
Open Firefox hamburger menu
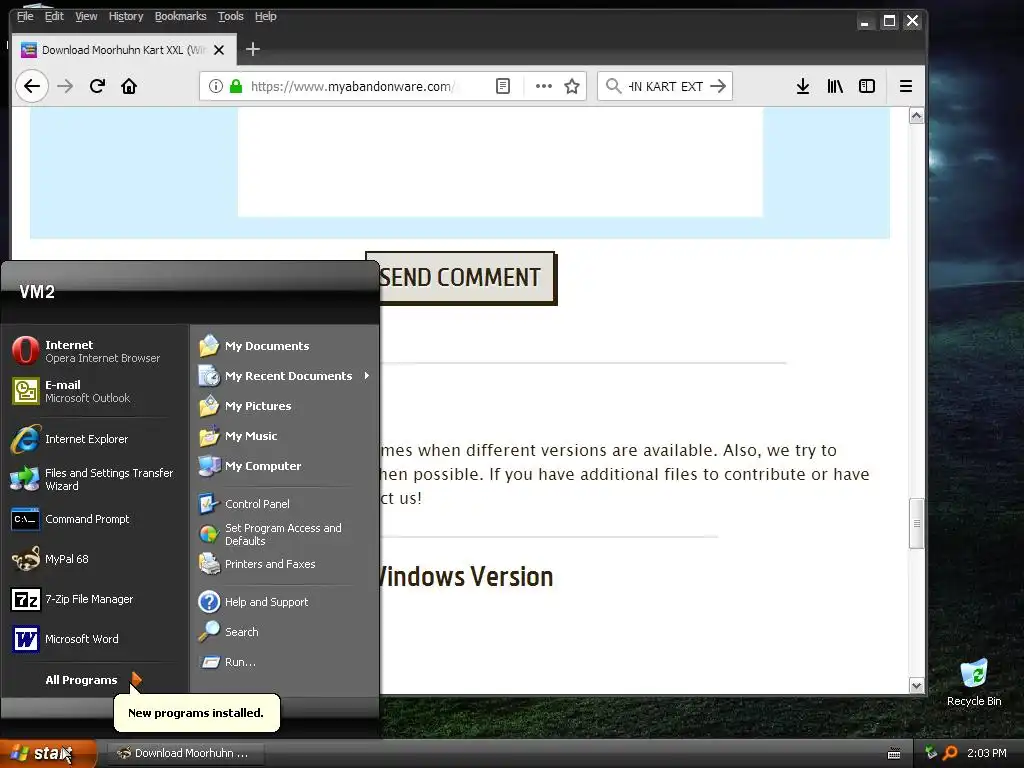pos(906,86)
